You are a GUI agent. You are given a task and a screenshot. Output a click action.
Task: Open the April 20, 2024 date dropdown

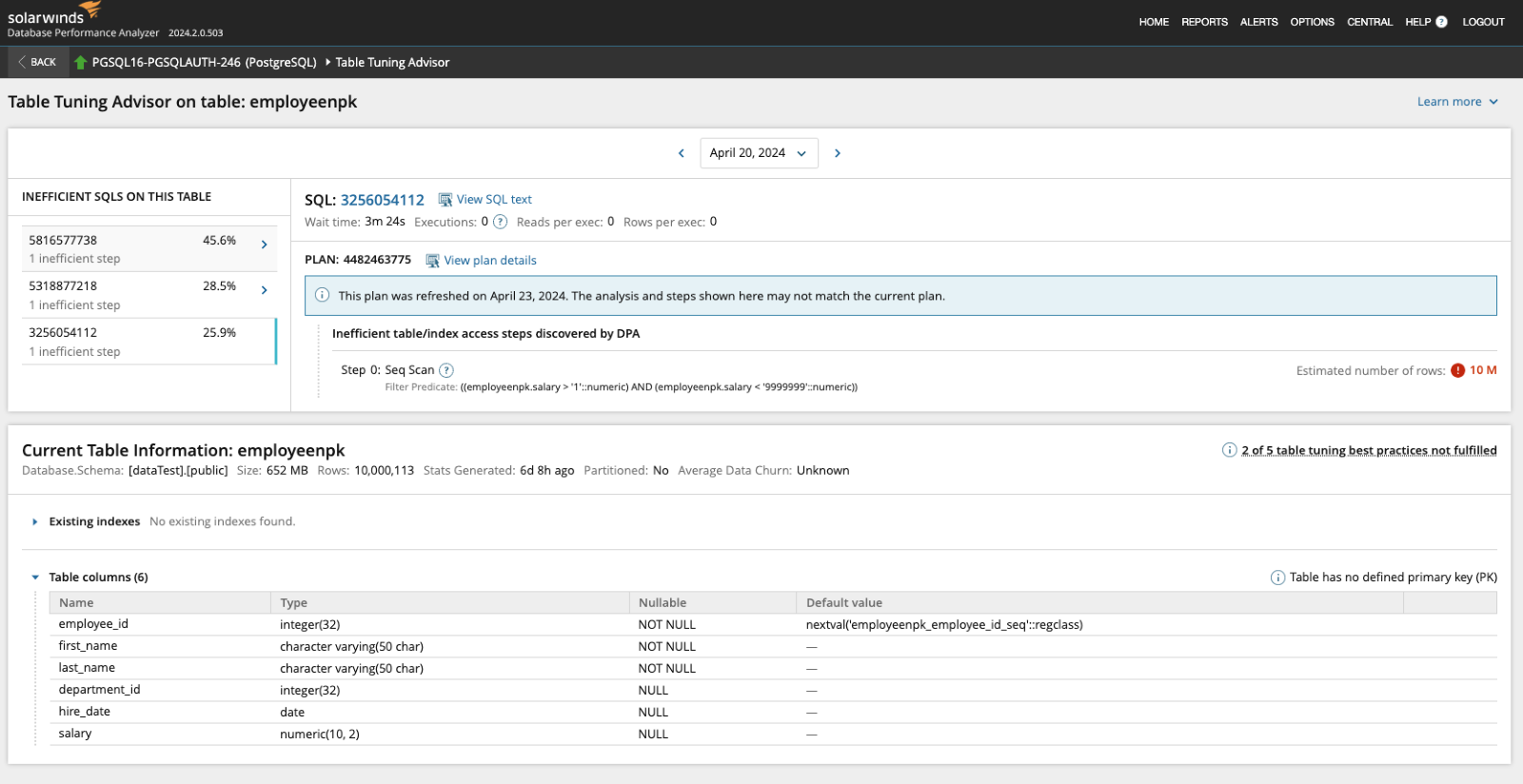(x=759, y=153)
